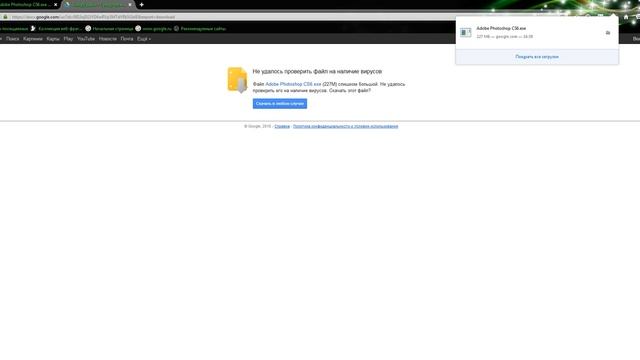This screenshot has height=360, width=640.
Task: Open 'www.google.ru' bookmark
Action: click(153, 29)
